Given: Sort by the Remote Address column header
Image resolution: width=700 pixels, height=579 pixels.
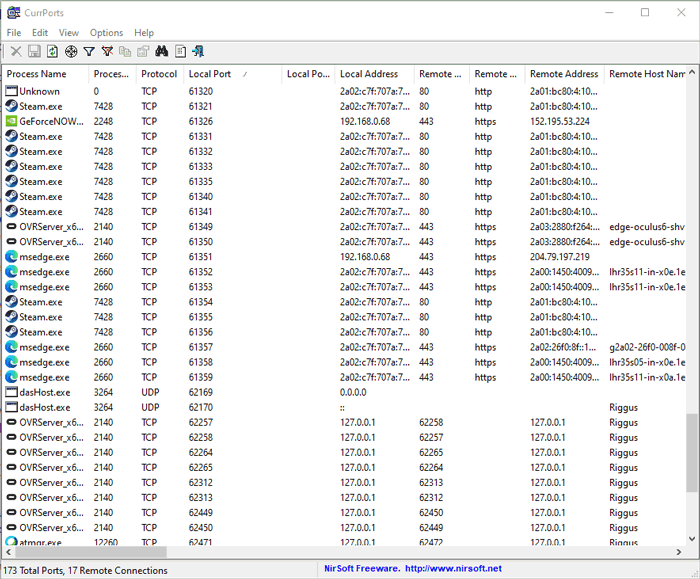Looking at the screenshot, I should tap(564, 74).
